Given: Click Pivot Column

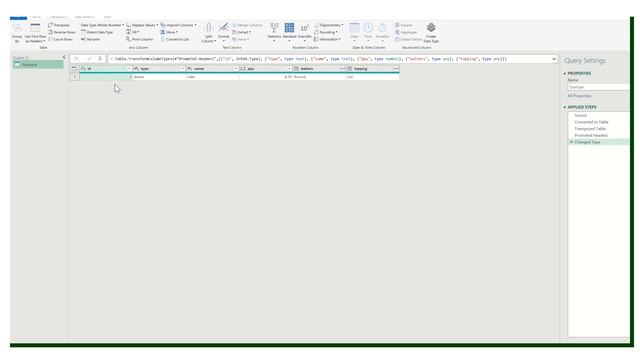Looking at the screenshot, I should click(140, 39).
